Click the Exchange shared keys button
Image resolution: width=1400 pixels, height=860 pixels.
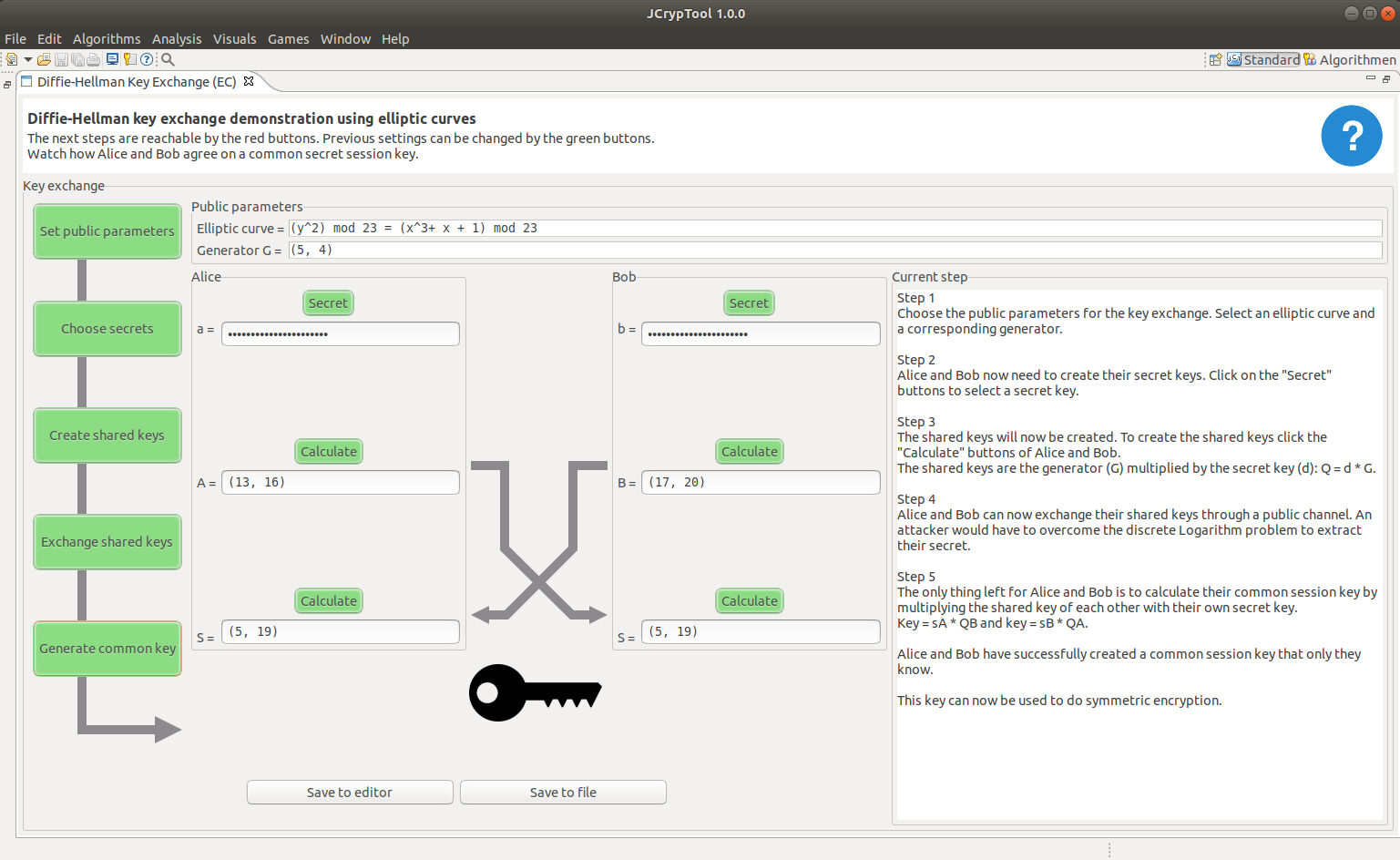[x=107, y=542]
